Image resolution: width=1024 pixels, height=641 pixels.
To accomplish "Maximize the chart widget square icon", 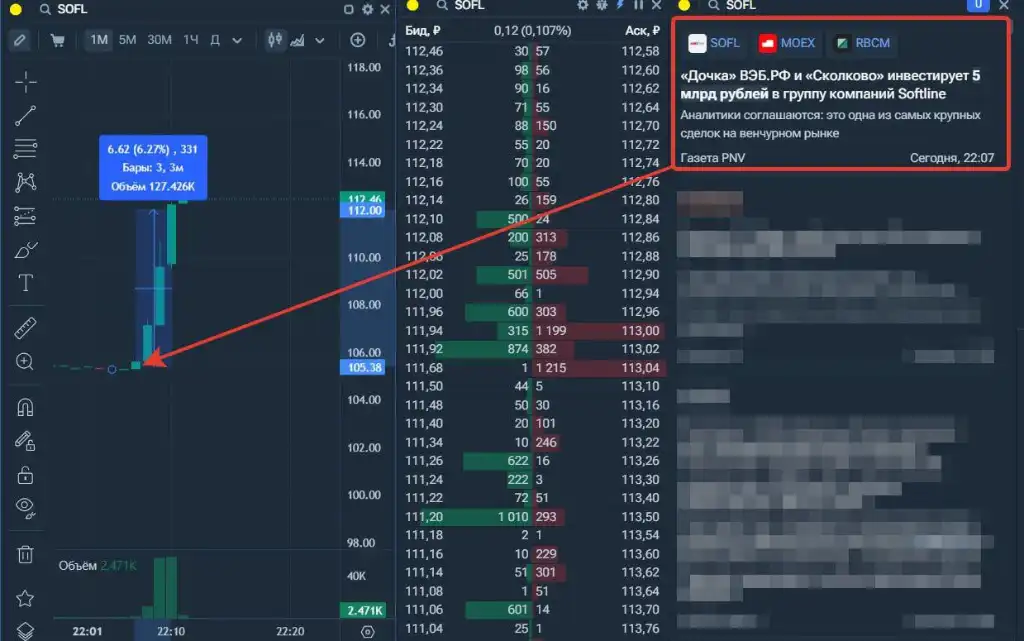I will tap(349, 9).
